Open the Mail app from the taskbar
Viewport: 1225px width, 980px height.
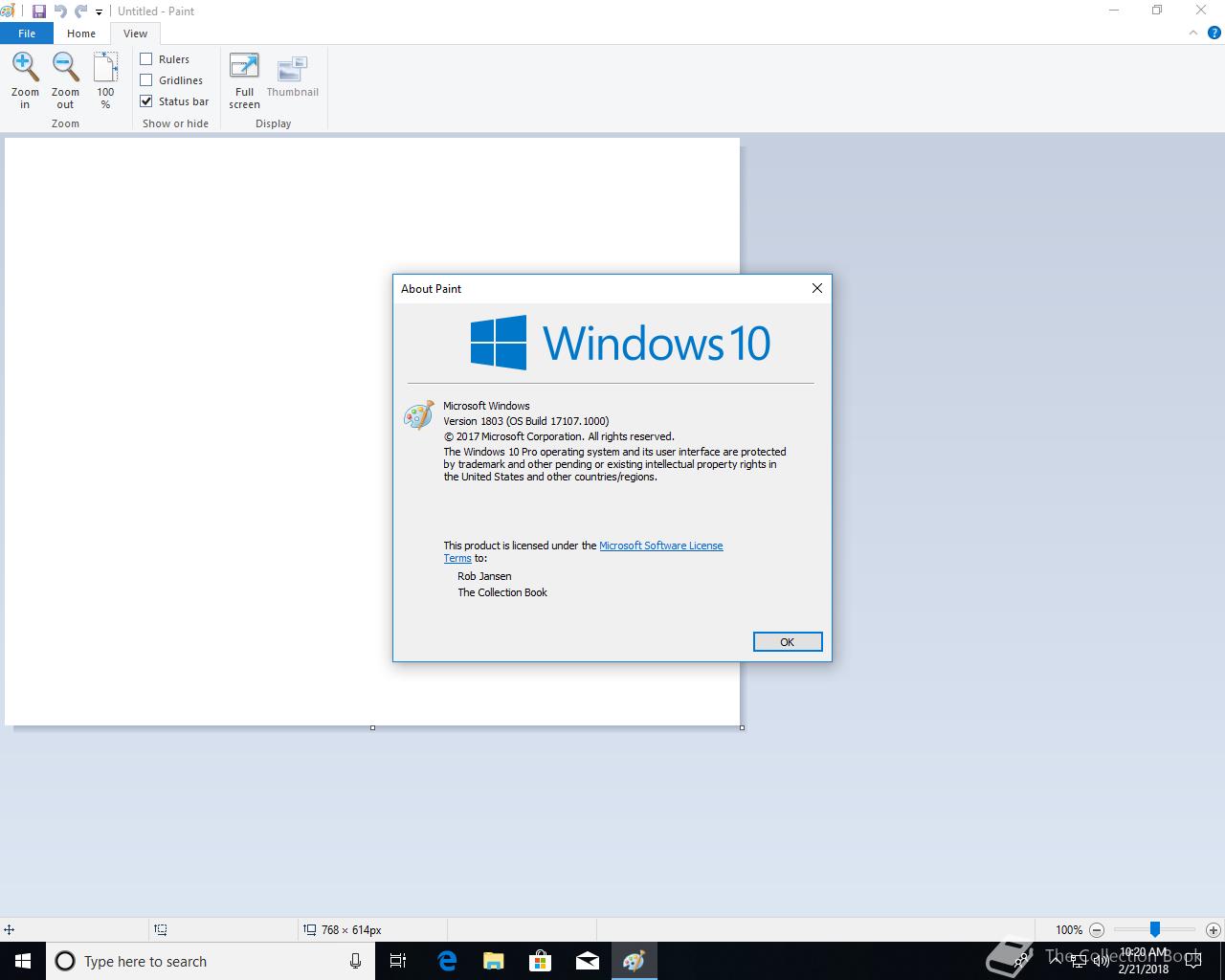[588, 961]
